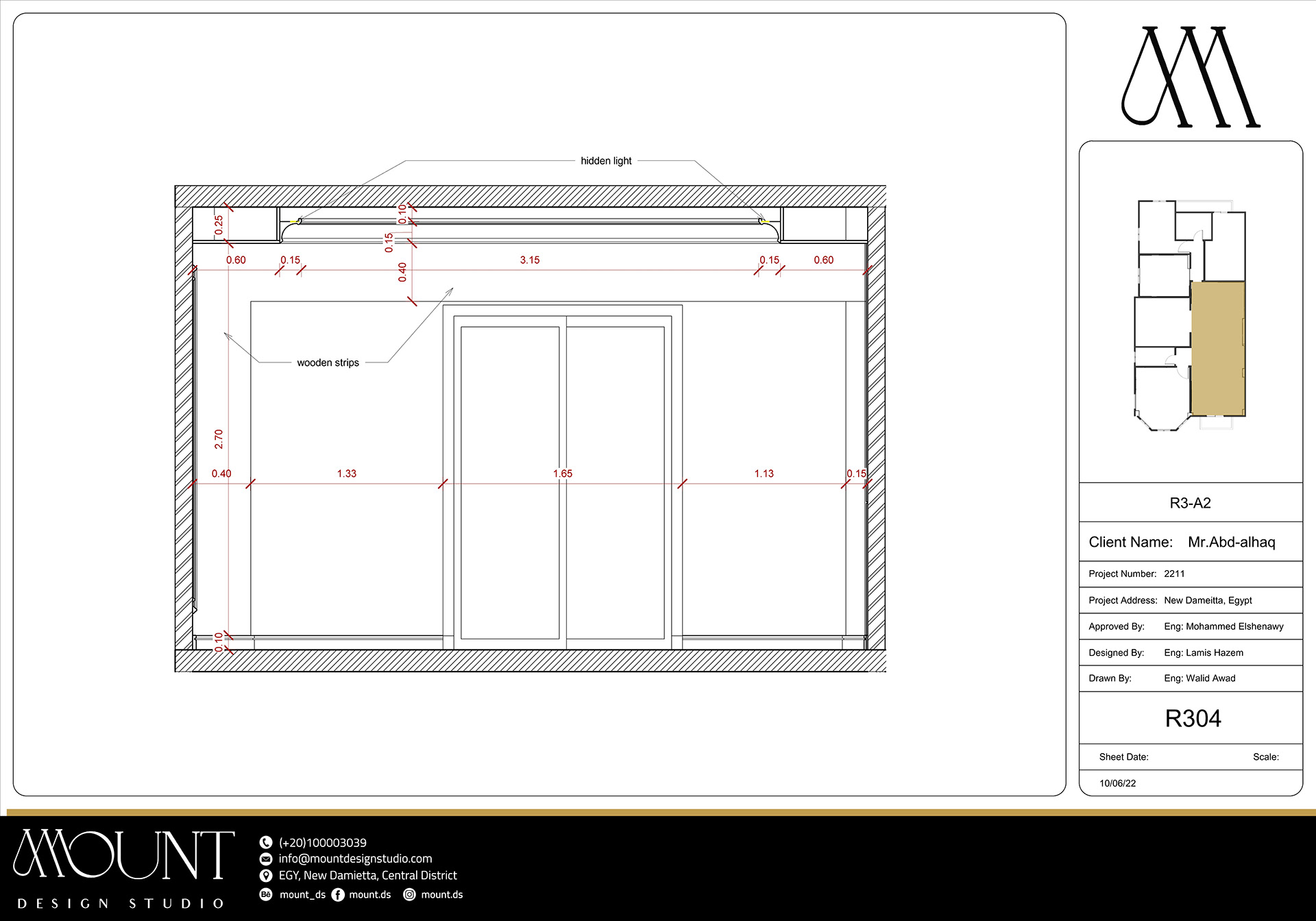
Task: Click the Sheet Date: label
Action: click(1123, 757)
